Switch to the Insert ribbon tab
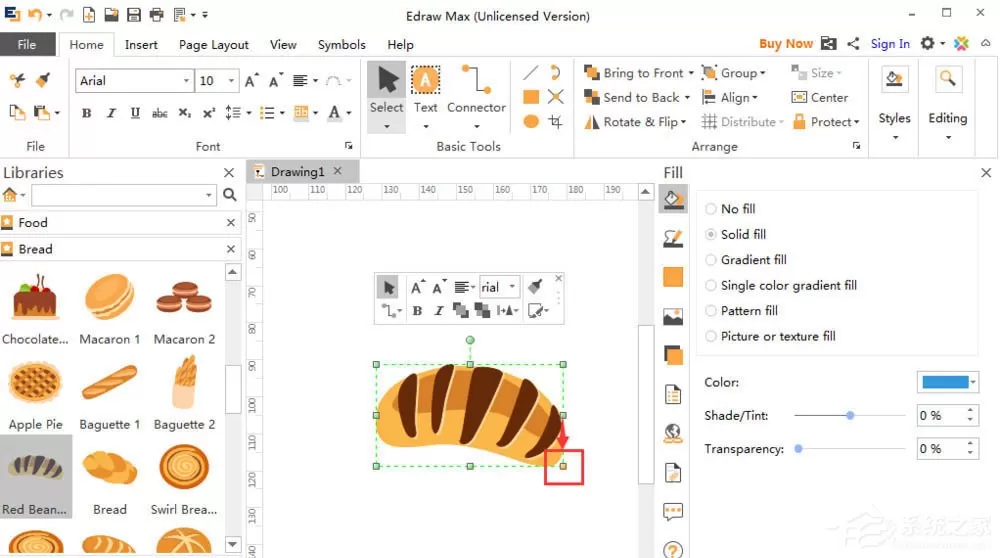1000x558 pixels. click(x=141, y=45)
